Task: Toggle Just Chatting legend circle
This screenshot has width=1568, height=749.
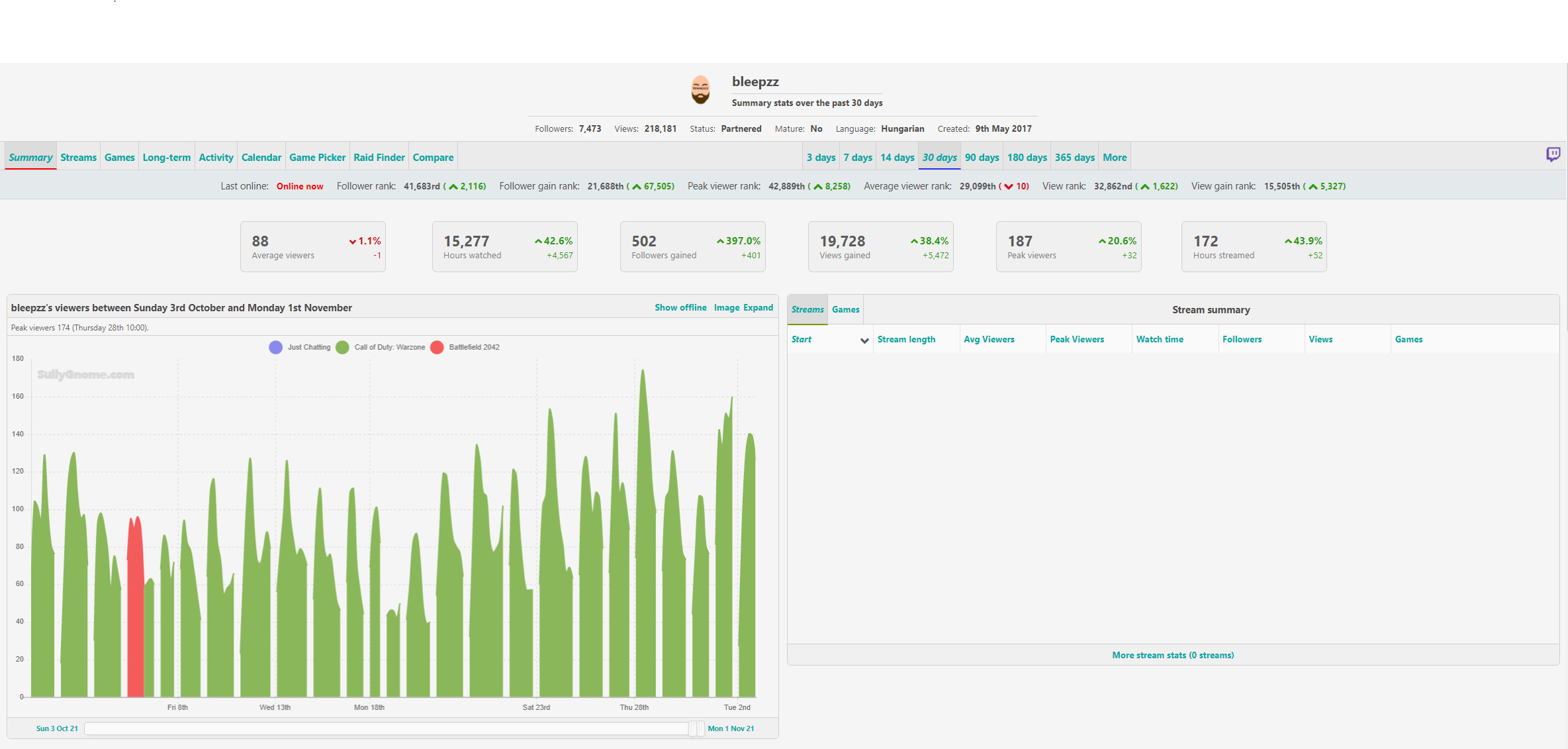Action: click(x=275, y=347)
